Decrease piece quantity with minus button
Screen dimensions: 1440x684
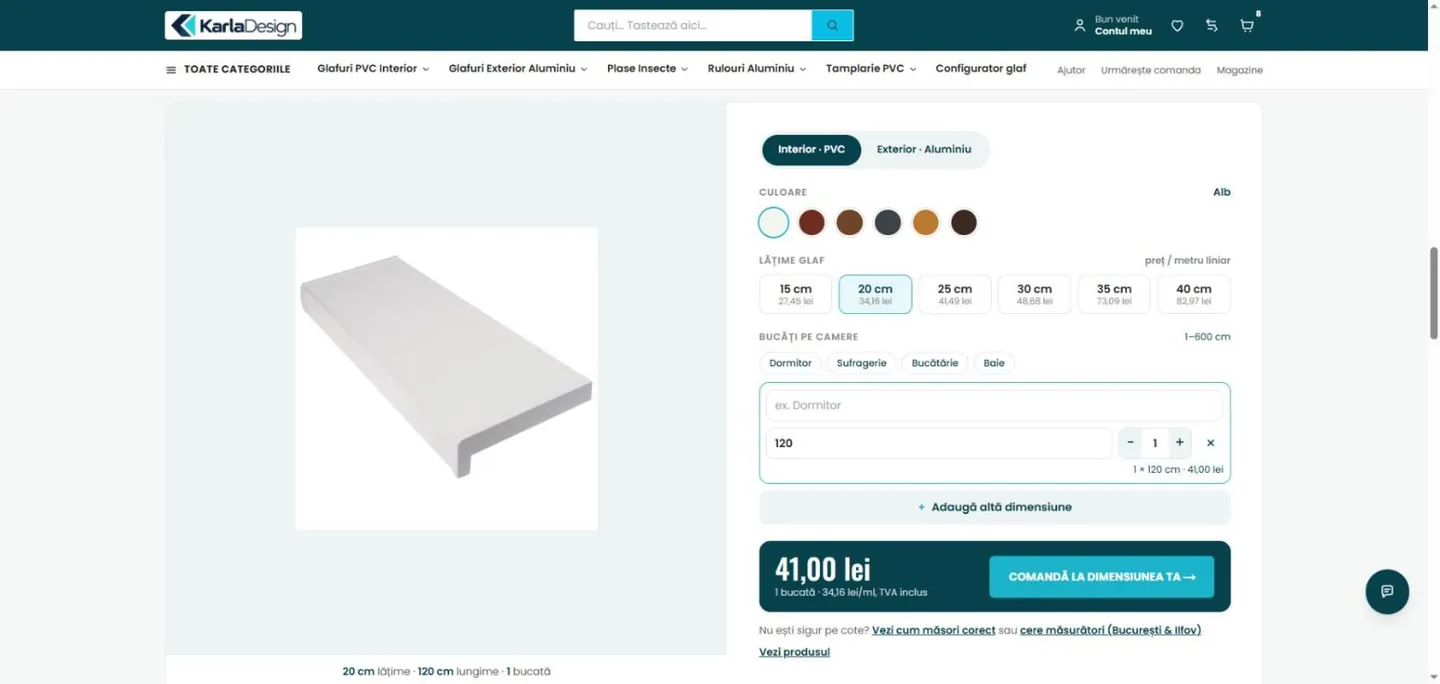click(x=1131, y=443)
